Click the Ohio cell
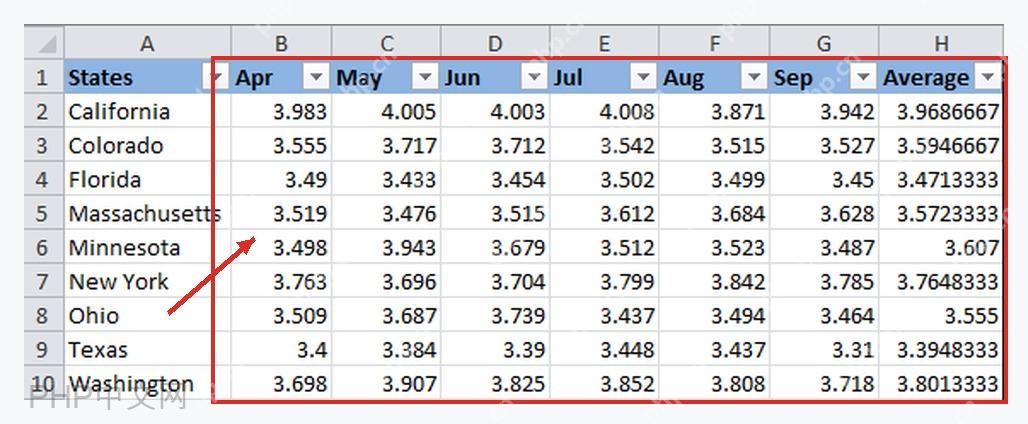 point(148,315)
